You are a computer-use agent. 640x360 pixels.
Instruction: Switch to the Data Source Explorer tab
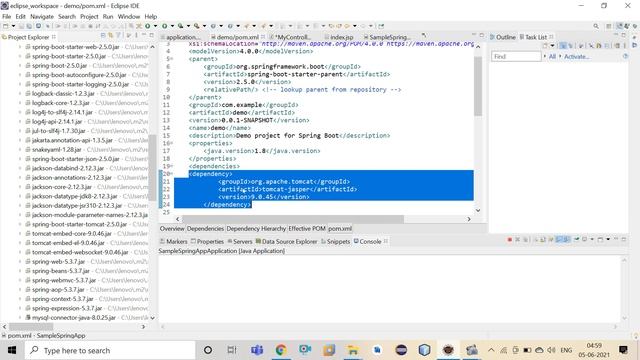pos(286,241)
